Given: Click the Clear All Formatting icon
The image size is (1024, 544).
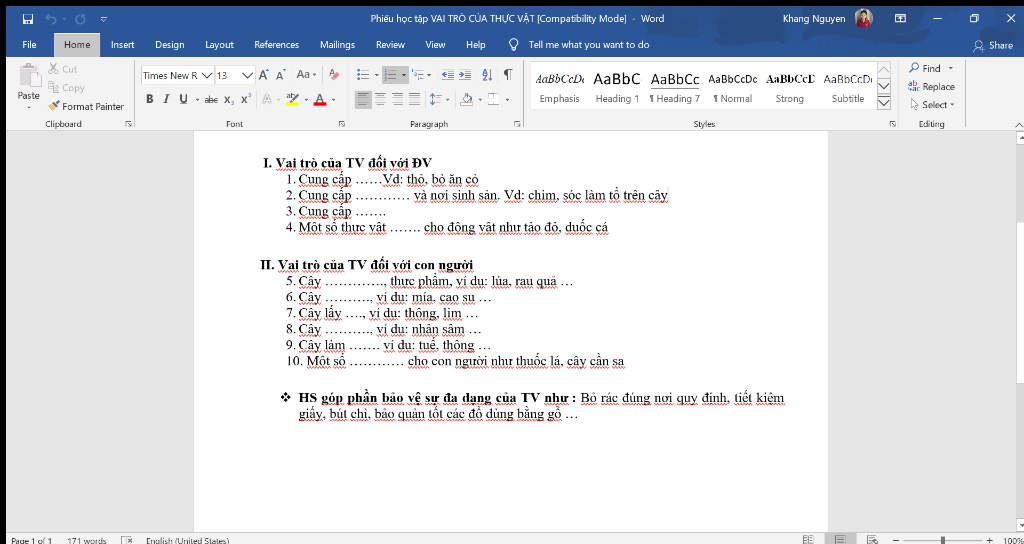Looking at the screenshot, I should (x=334, y=75).
